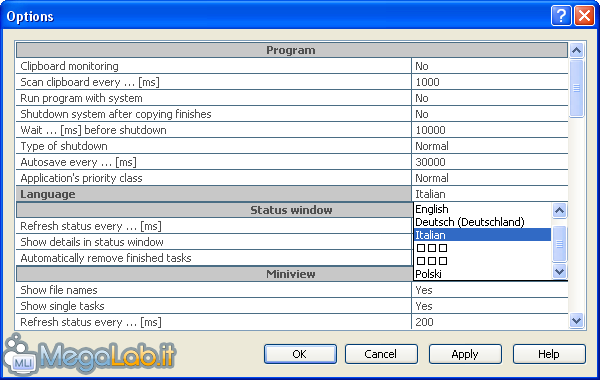Select Refresh status row under Miniview
This screenshot has width=600, height=380.
click(x=214, y=322)
